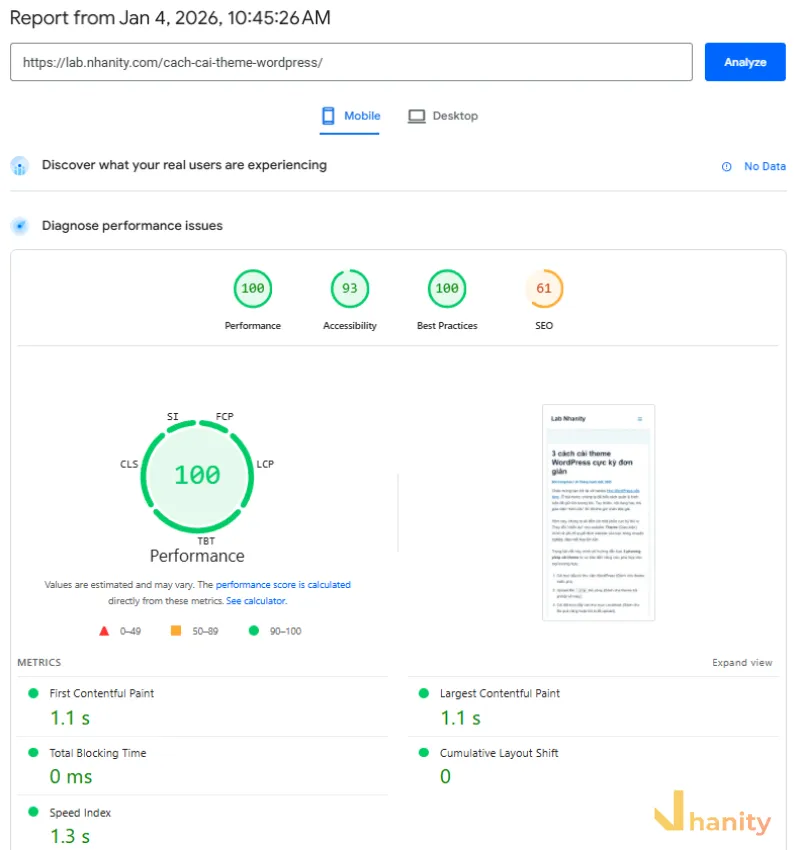Select the Performance 100 score gauge

tap(253, 288)
